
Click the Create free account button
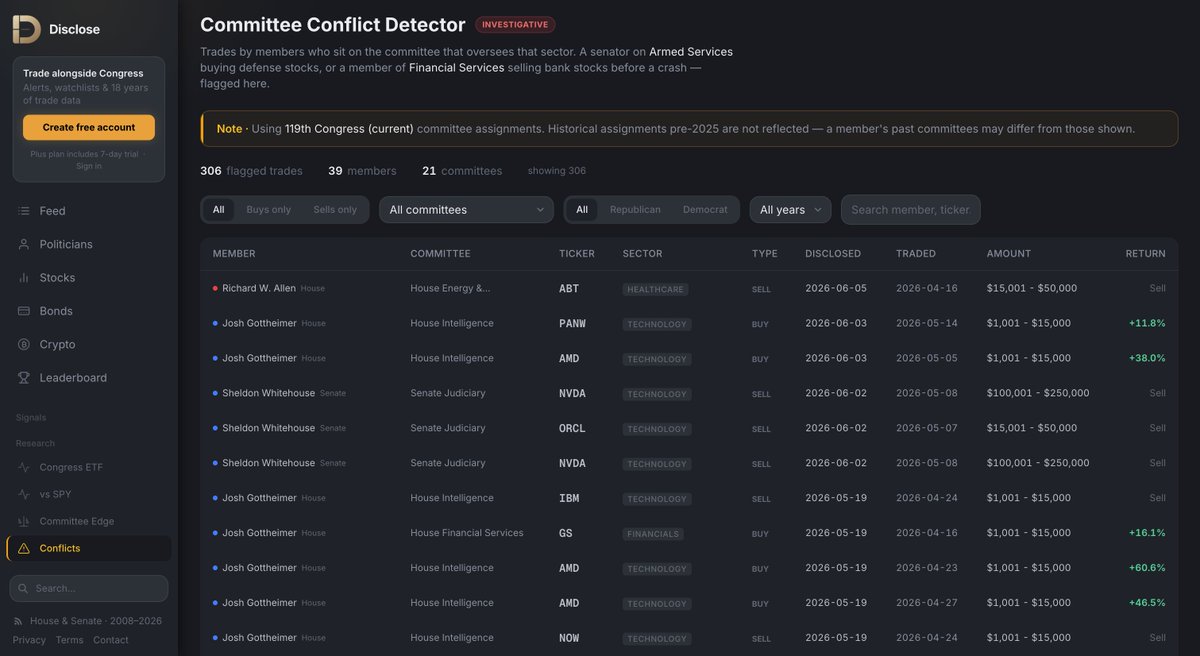tap(89, 128)
